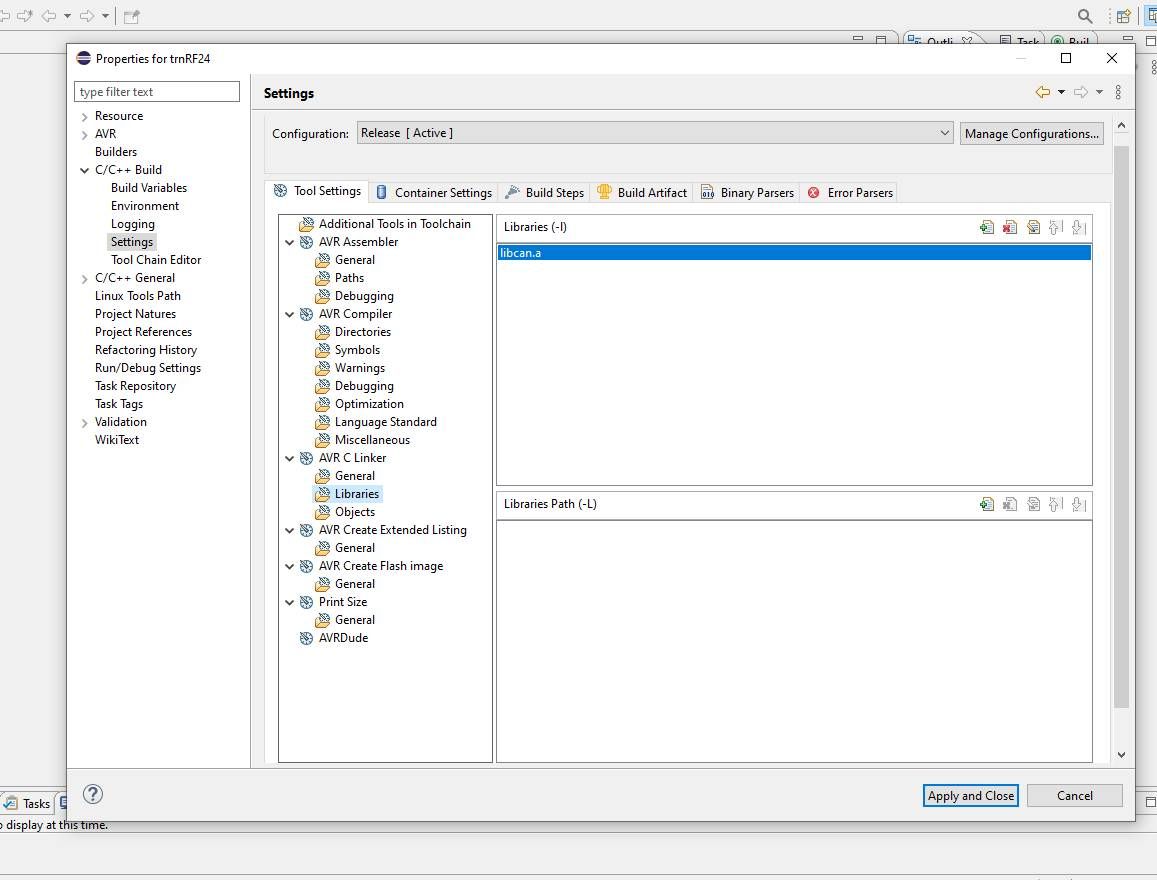Expand the AVR properties node
This screenshot has height=880, width=1157.
click(84, 134)
